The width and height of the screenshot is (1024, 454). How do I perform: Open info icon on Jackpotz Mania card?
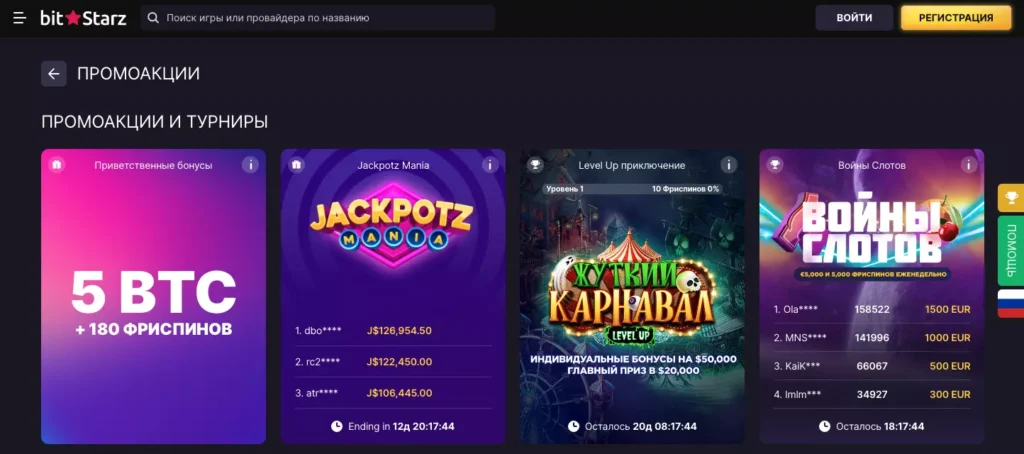click(490, 165)
